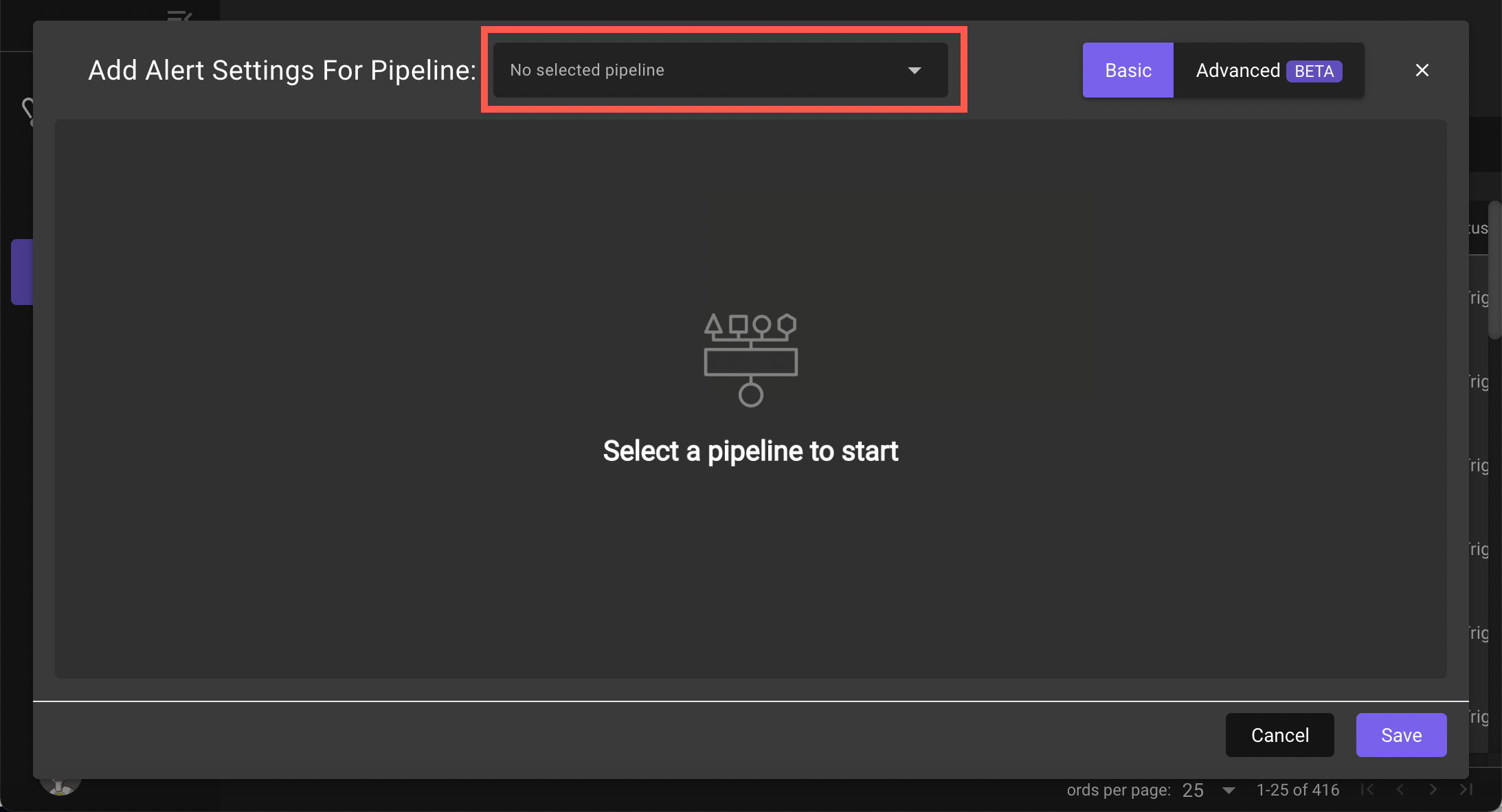1502x812 pixels.
Task: Expand the records per page dropdown
Action: point(1229,790)
